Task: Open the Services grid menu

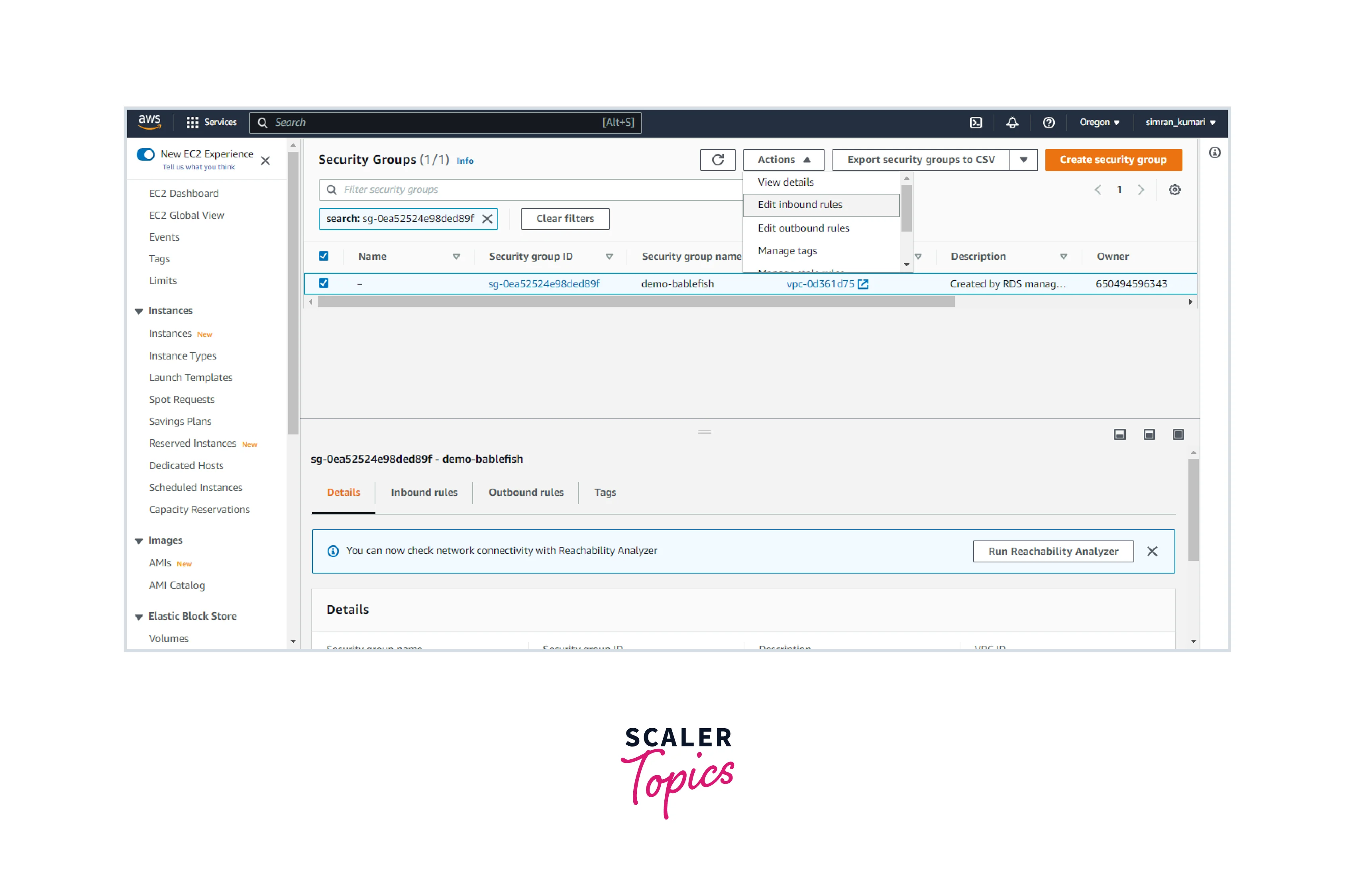Action: click(x=192, y=122)
